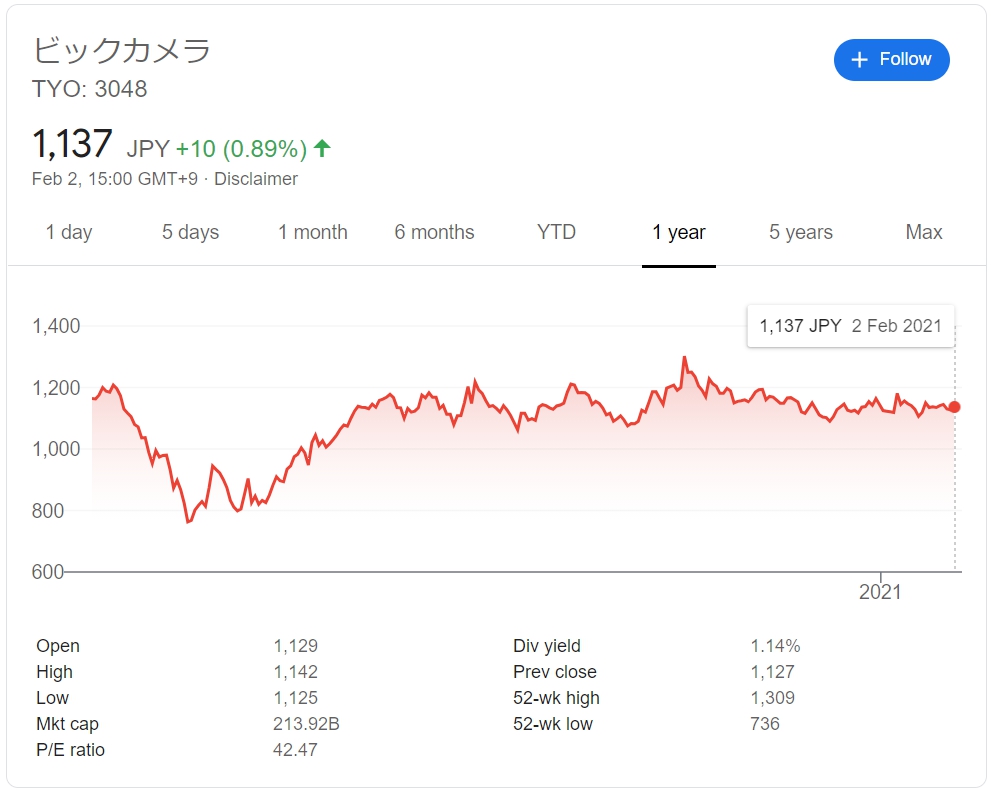Show the Max time range
Screen dimensions: 991x793
(x=924, y=232)
